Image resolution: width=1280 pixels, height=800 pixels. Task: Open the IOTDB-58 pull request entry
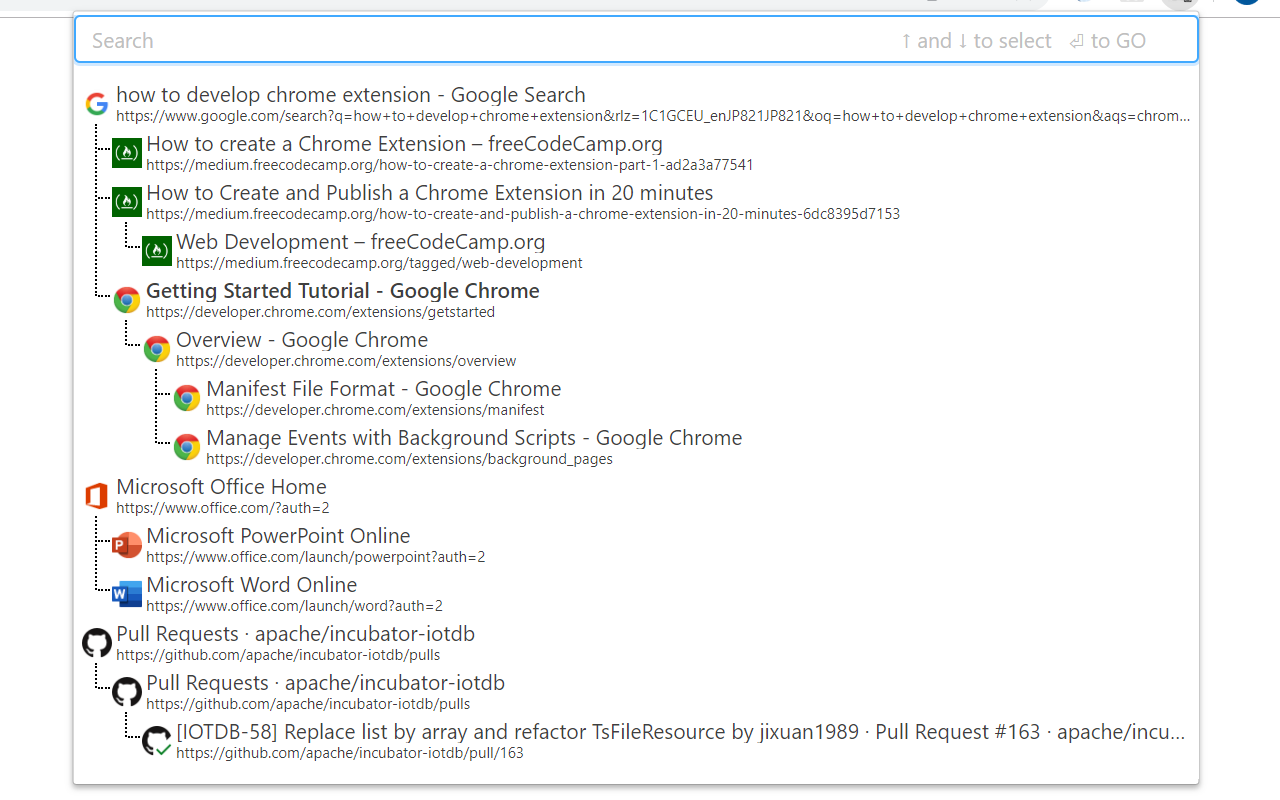click(500, 731)
